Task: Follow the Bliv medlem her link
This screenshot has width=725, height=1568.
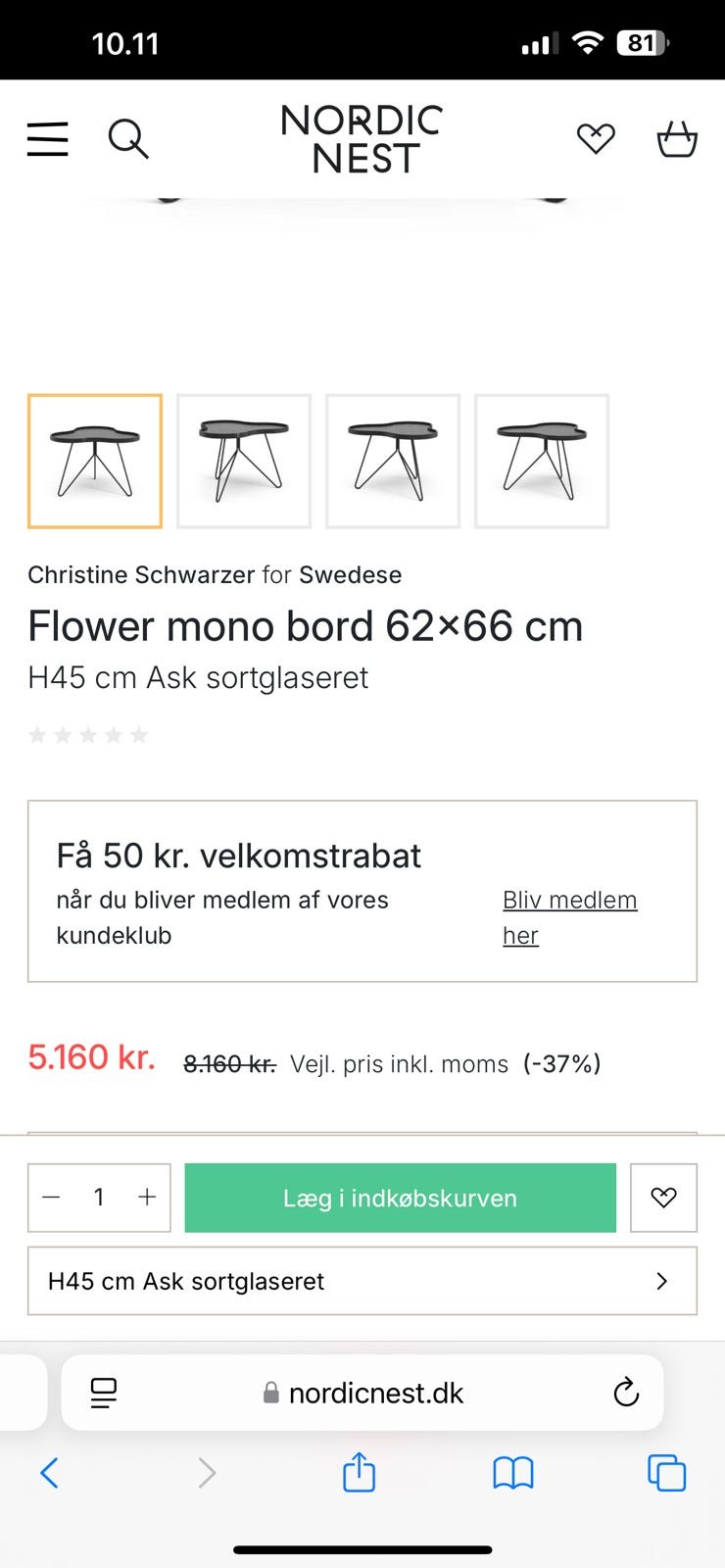Action: pyautogui.click(x=568, y=901)
